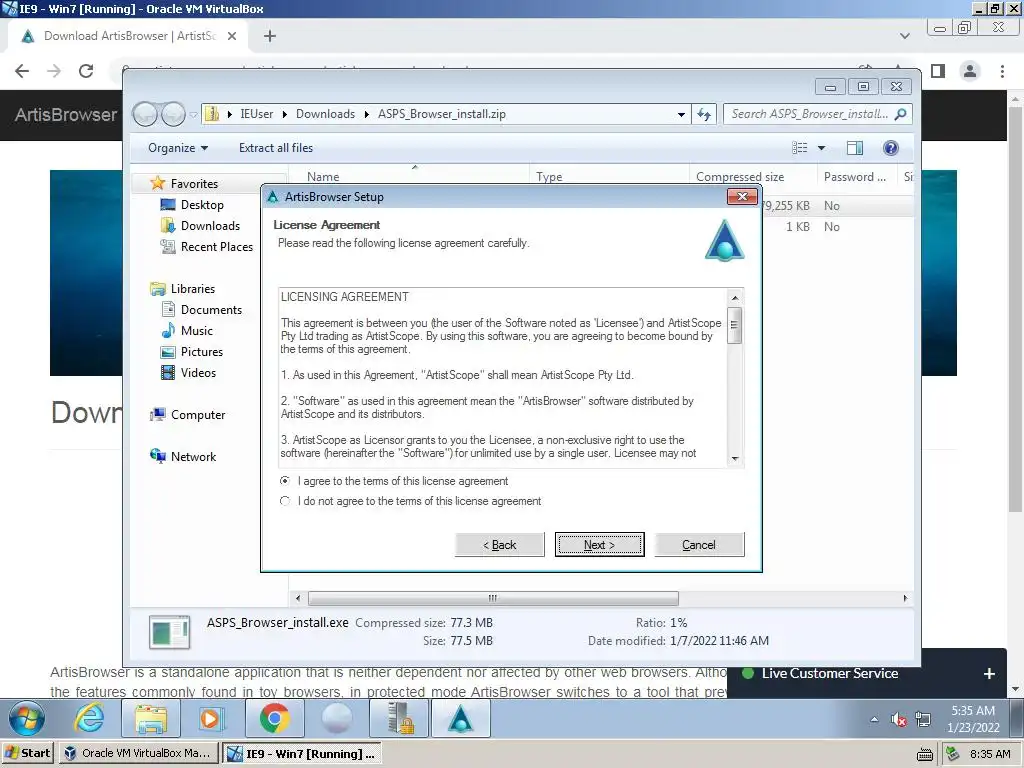Open Videos library

(x=198, y=372)
